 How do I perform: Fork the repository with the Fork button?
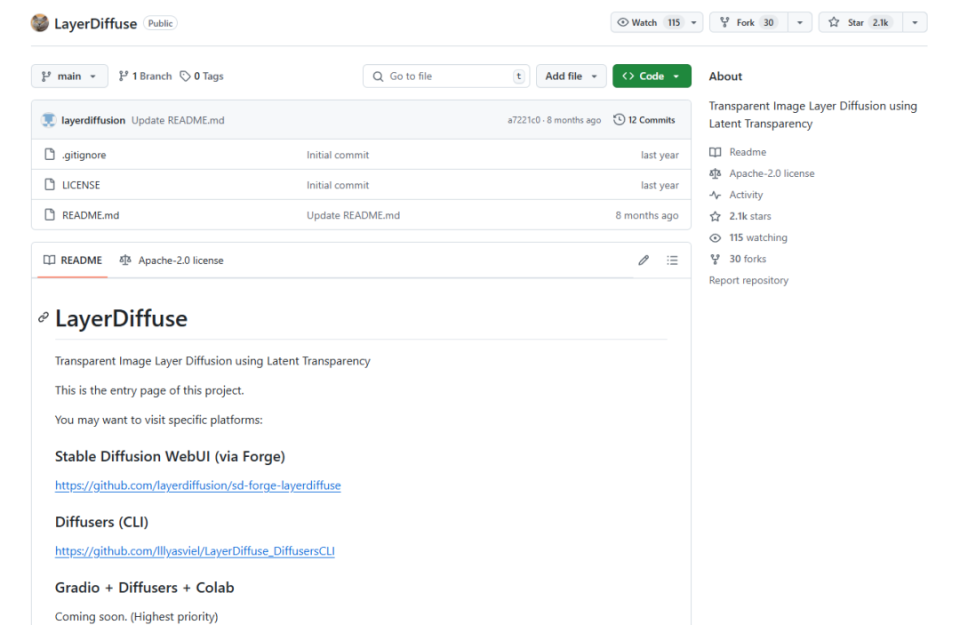tap(748, 23)
